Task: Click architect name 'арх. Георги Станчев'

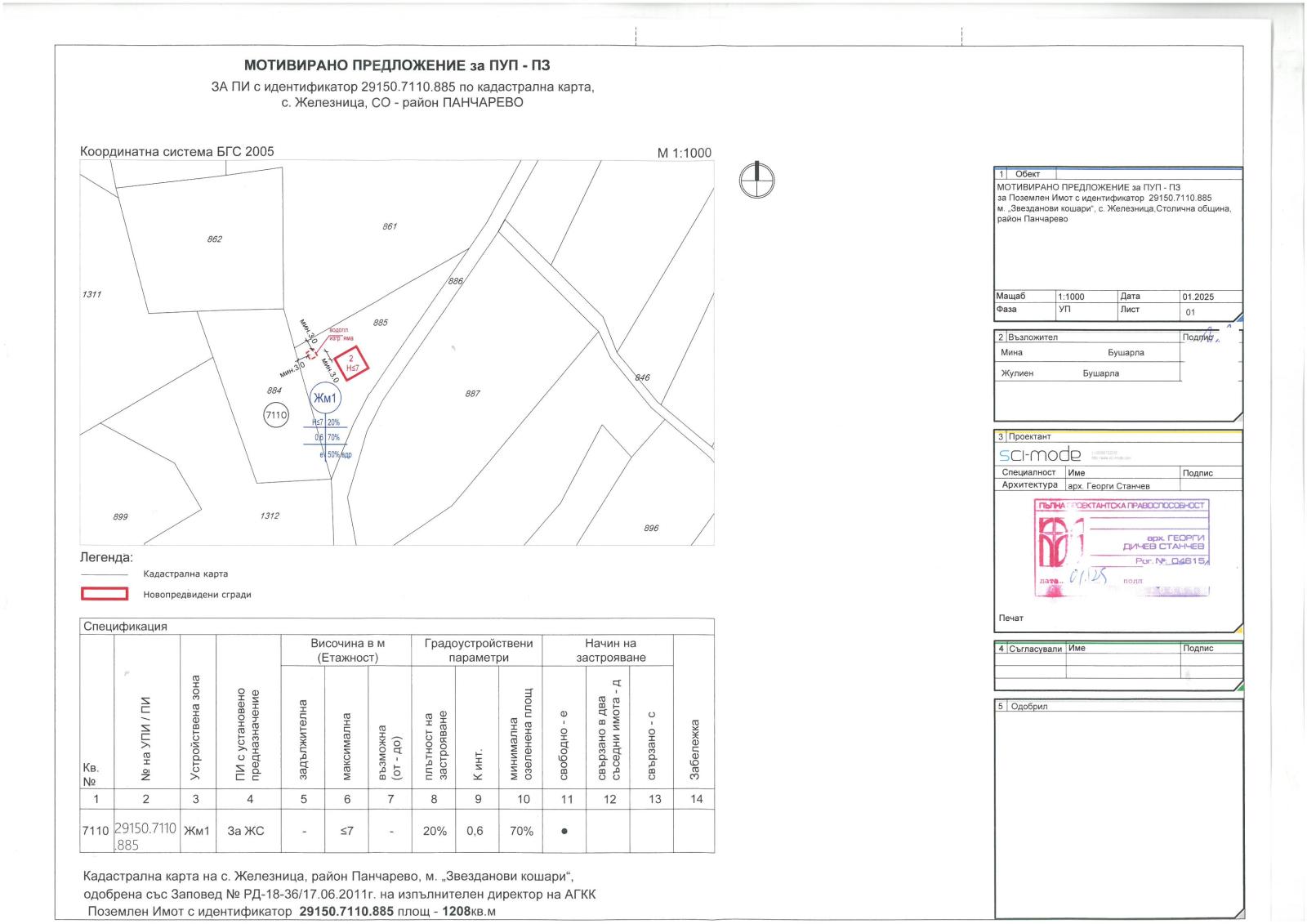Action: [1108, 485]
